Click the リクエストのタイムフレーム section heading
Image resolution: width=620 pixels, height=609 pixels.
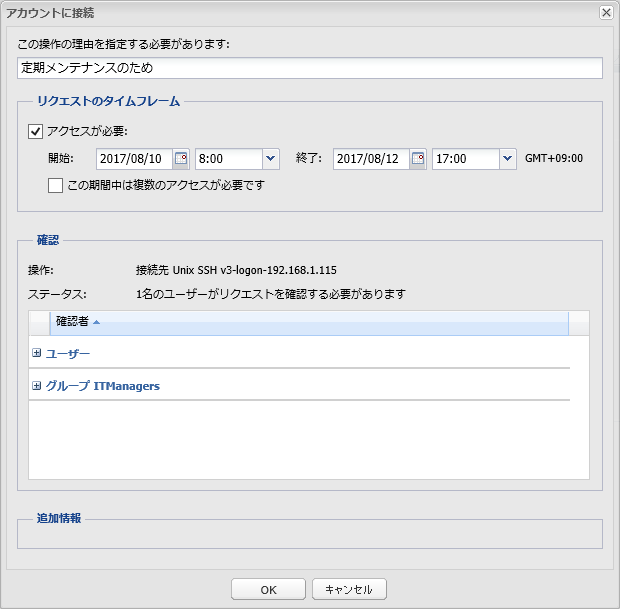click(x=108, y=101)
